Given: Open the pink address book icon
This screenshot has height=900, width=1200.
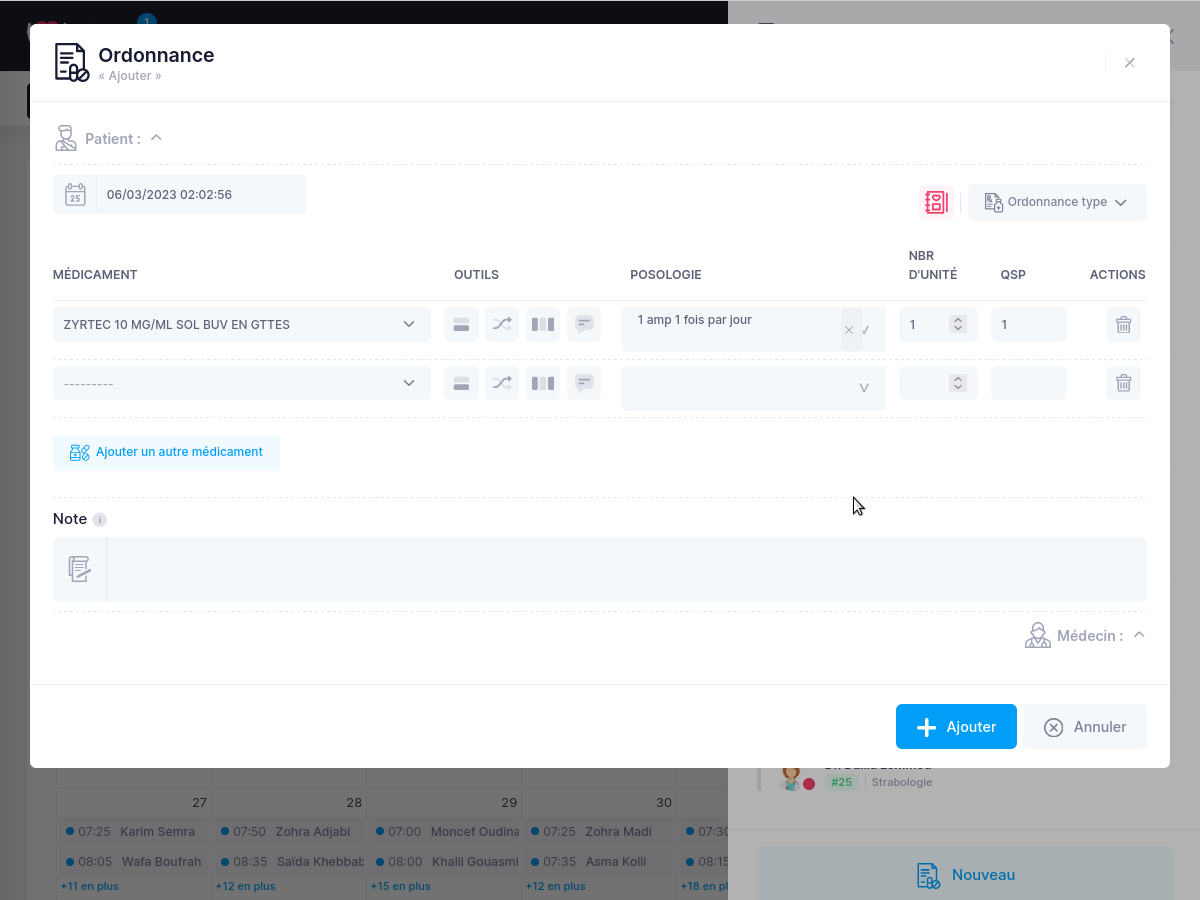Looking at the screenshot, I should (x=936, y=202).
